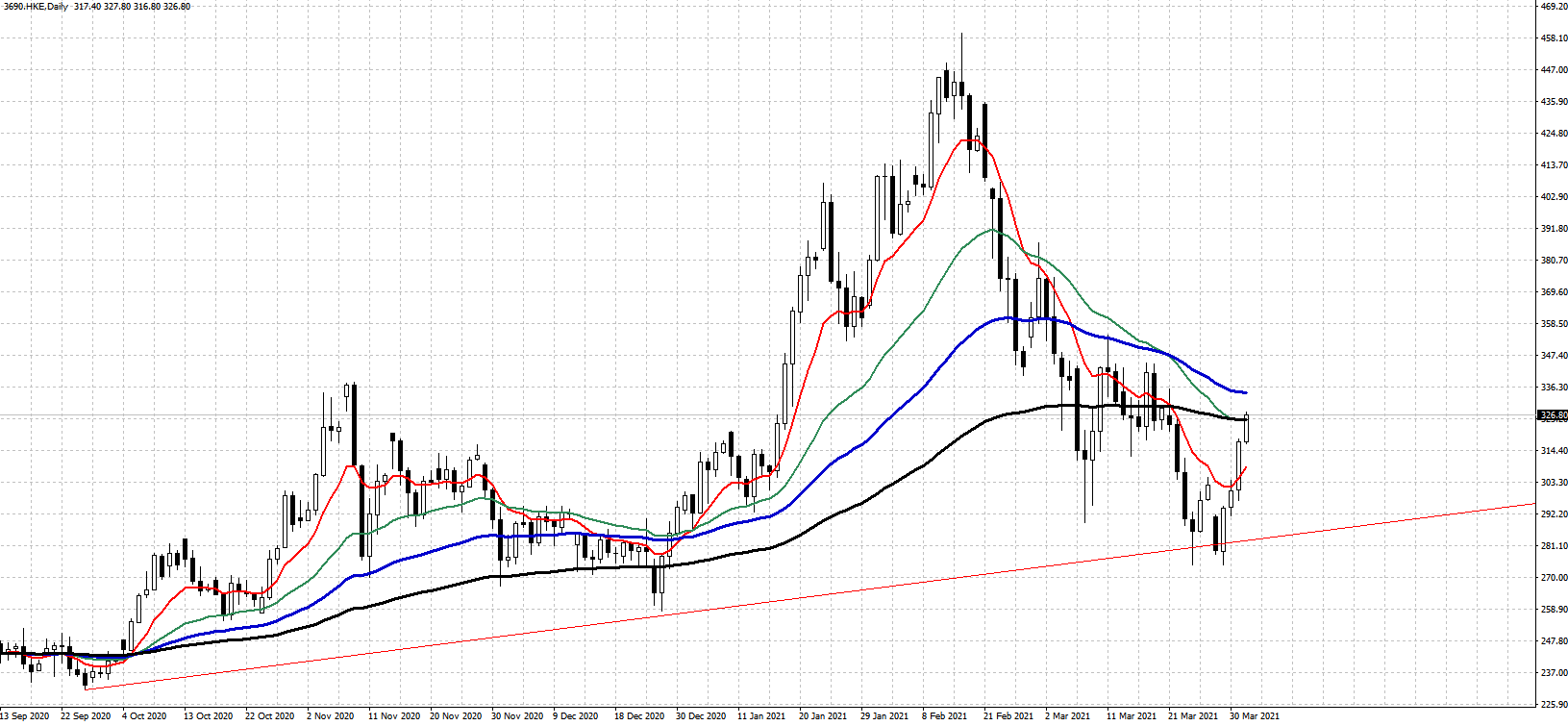The image size is (1568, 726).
Task: Select the right end of blue moving average
Action: 1246,392
